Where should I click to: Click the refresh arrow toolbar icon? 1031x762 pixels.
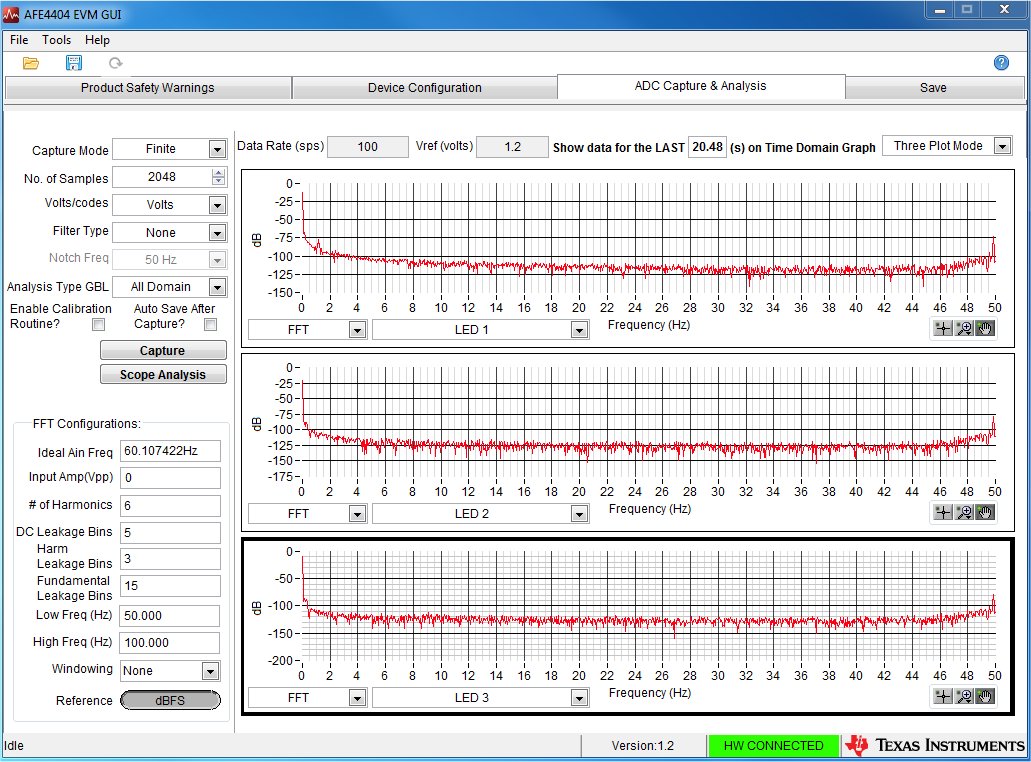tap(116, 63)
